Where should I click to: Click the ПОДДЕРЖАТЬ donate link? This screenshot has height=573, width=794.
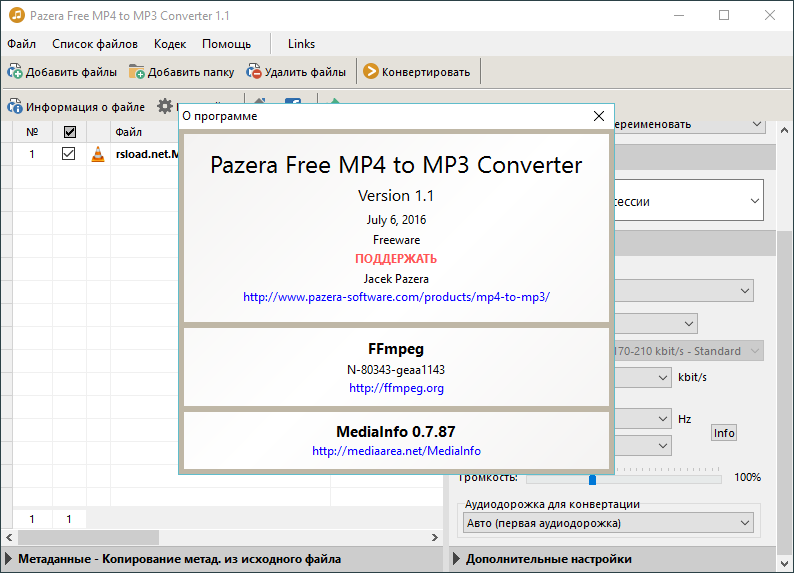point(396,259)
